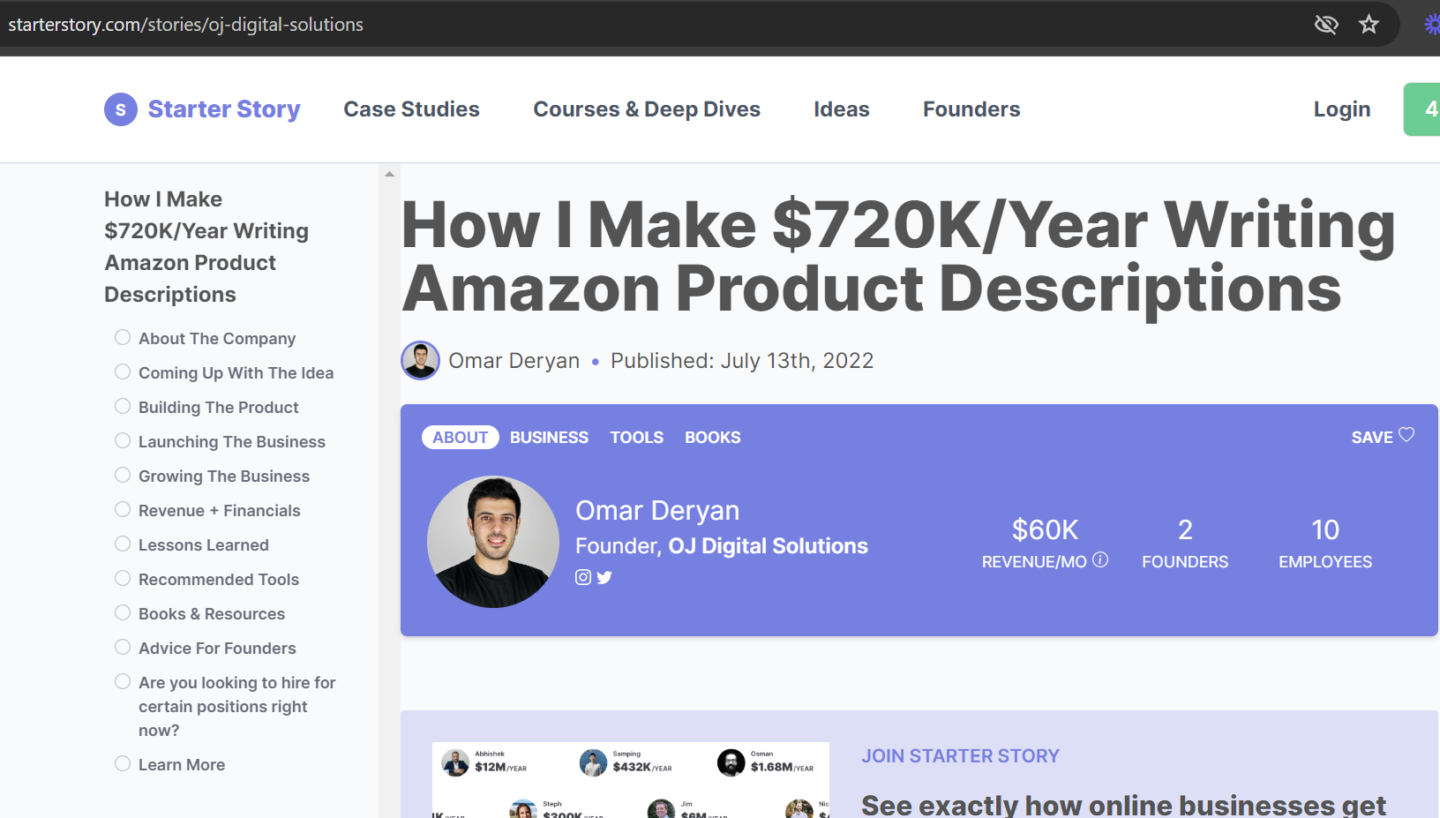Open the OJ Digital Solutions company link
The image size is (1440, 818).
(768, 546)
